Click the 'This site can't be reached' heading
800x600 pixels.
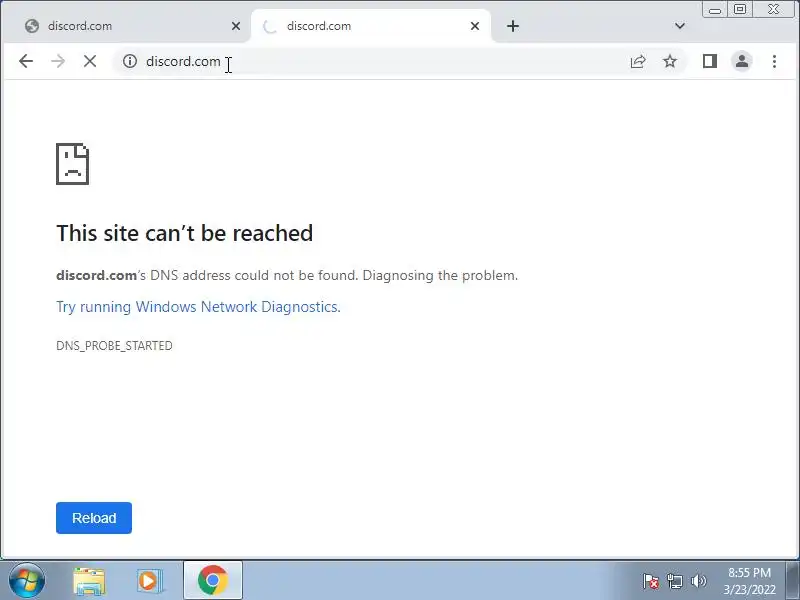coord(185,233)
